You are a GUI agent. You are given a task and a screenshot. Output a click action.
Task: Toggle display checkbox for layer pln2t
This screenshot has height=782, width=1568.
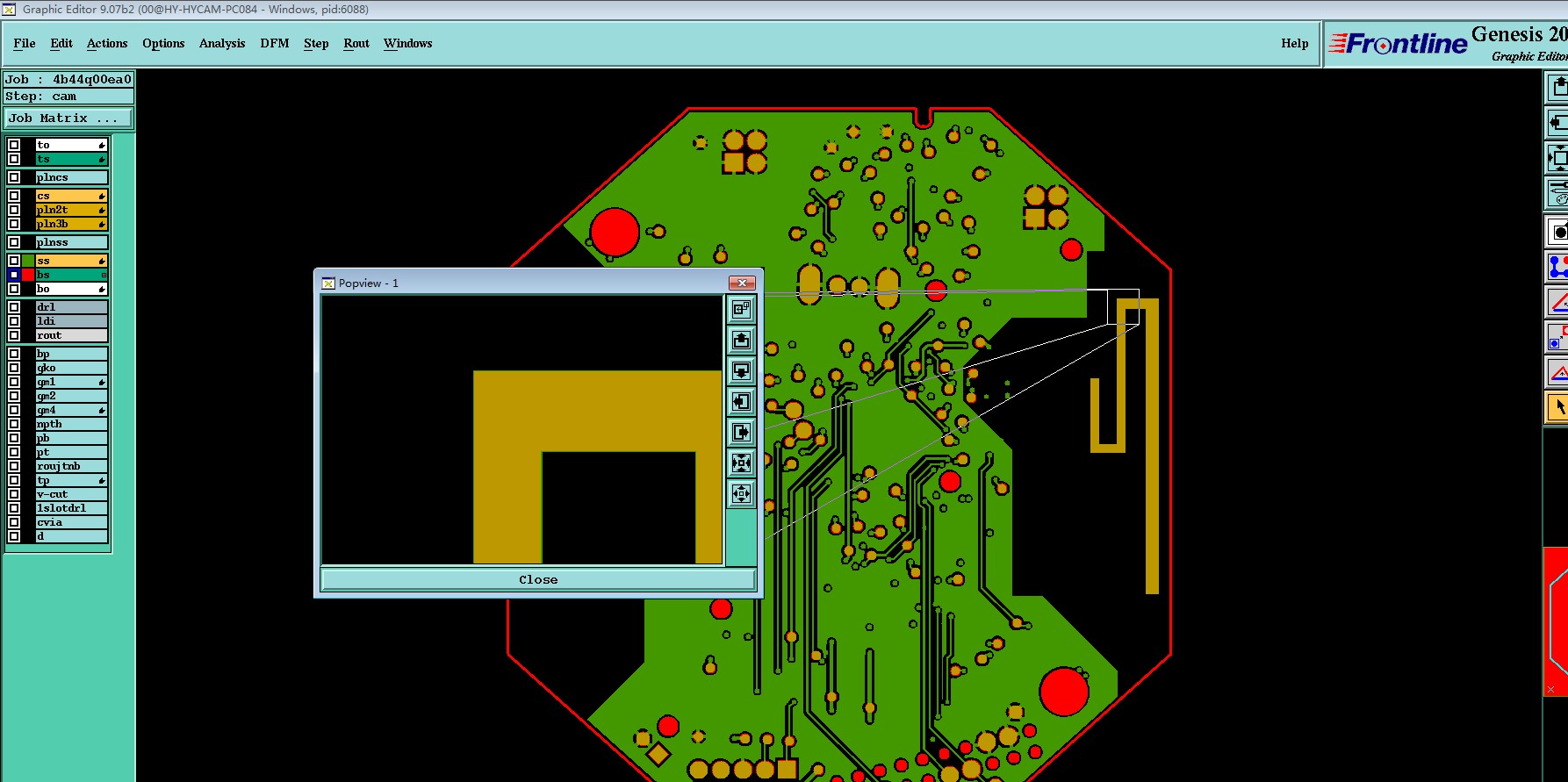[x=14, y=210]
